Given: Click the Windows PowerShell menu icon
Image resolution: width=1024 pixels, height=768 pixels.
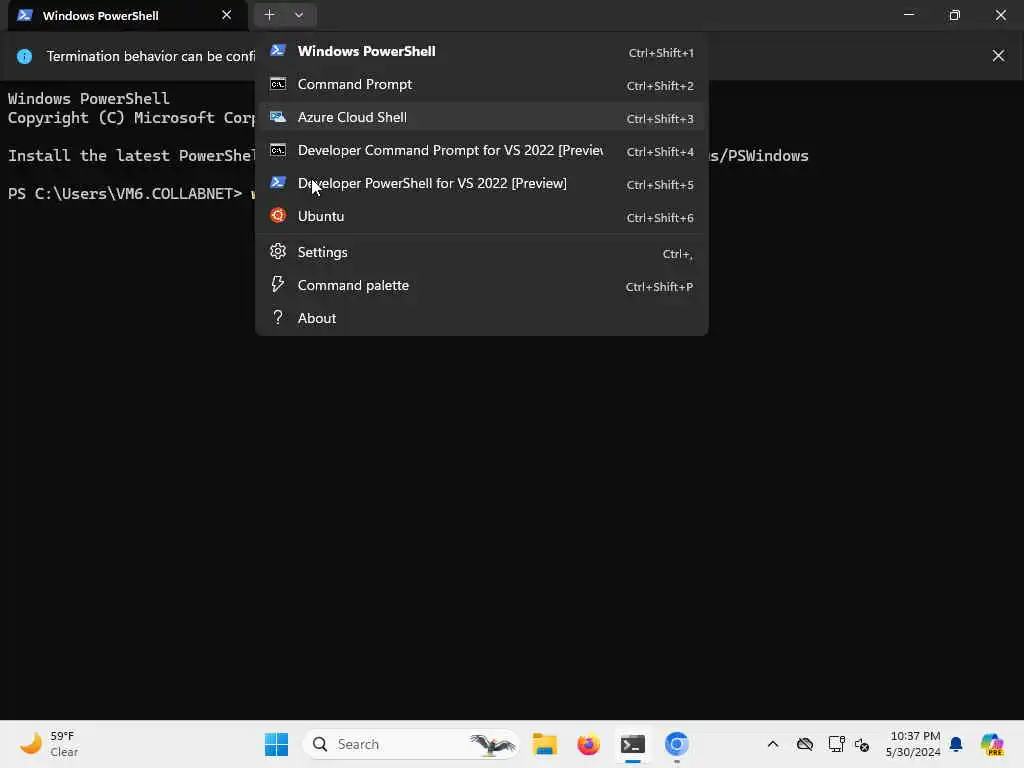Looking at the screenshot, I should (x=278, y=50).
